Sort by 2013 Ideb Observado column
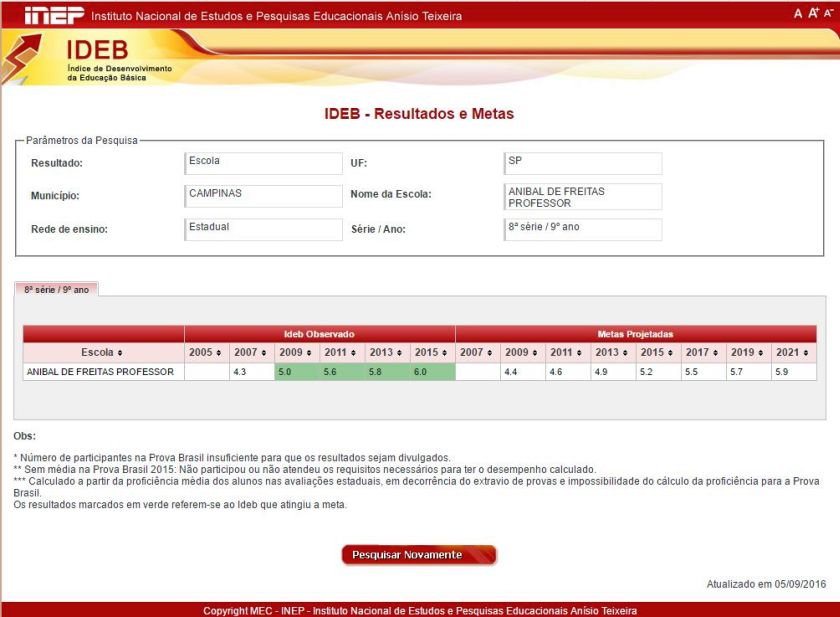This screenshot has height=617, width=840. pos(387,352)
